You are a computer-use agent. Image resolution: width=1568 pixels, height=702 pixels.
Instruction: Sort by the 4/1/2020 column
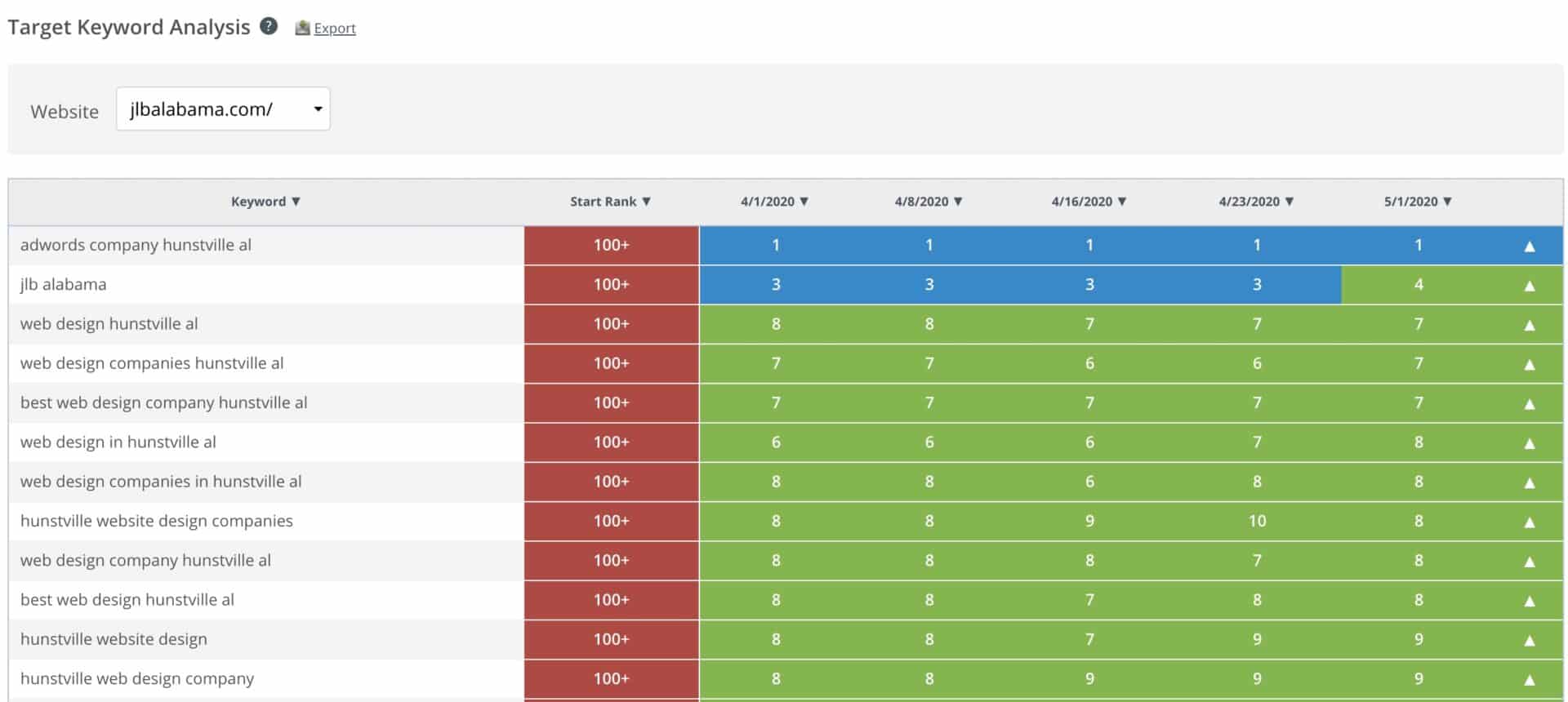(774, 202)
